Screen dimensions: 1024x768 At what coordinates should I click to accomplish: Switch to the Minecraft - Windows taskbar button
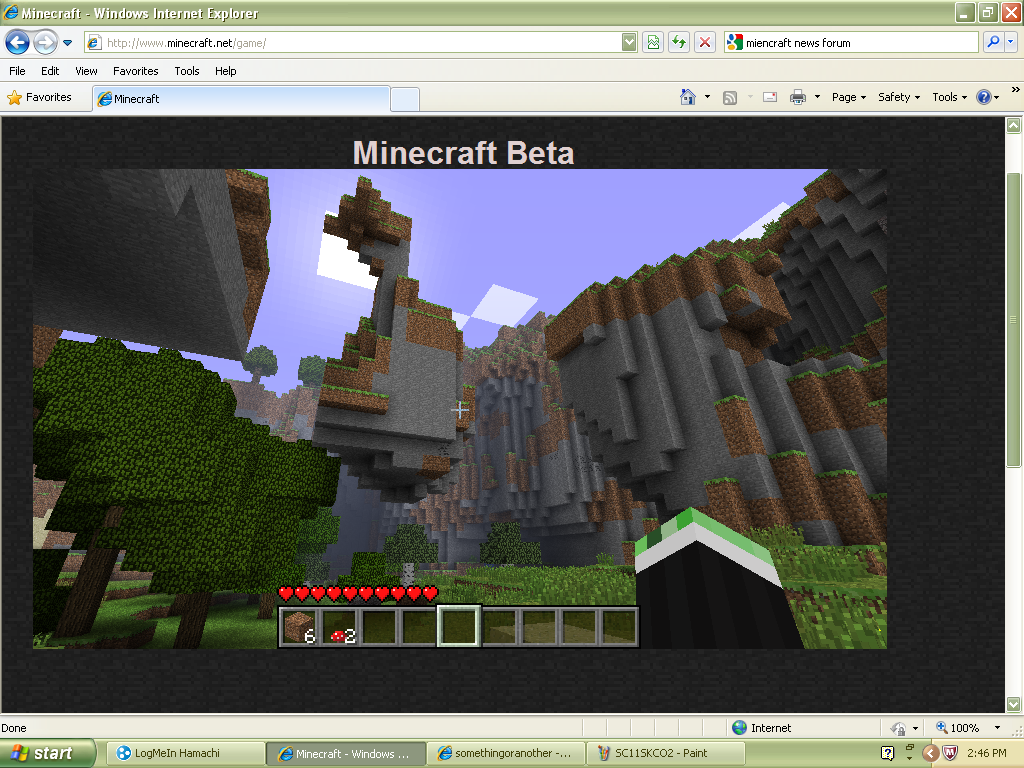[x=346, y=754]
